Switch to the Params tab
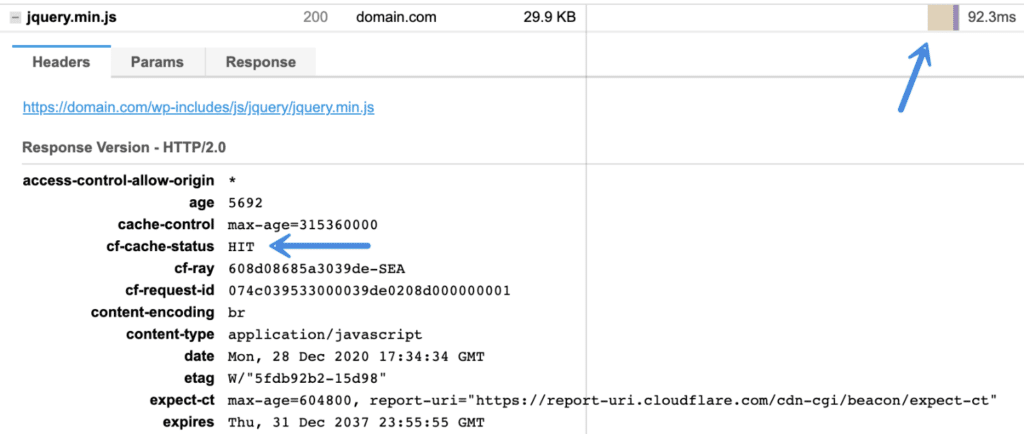 click(157, 62)
